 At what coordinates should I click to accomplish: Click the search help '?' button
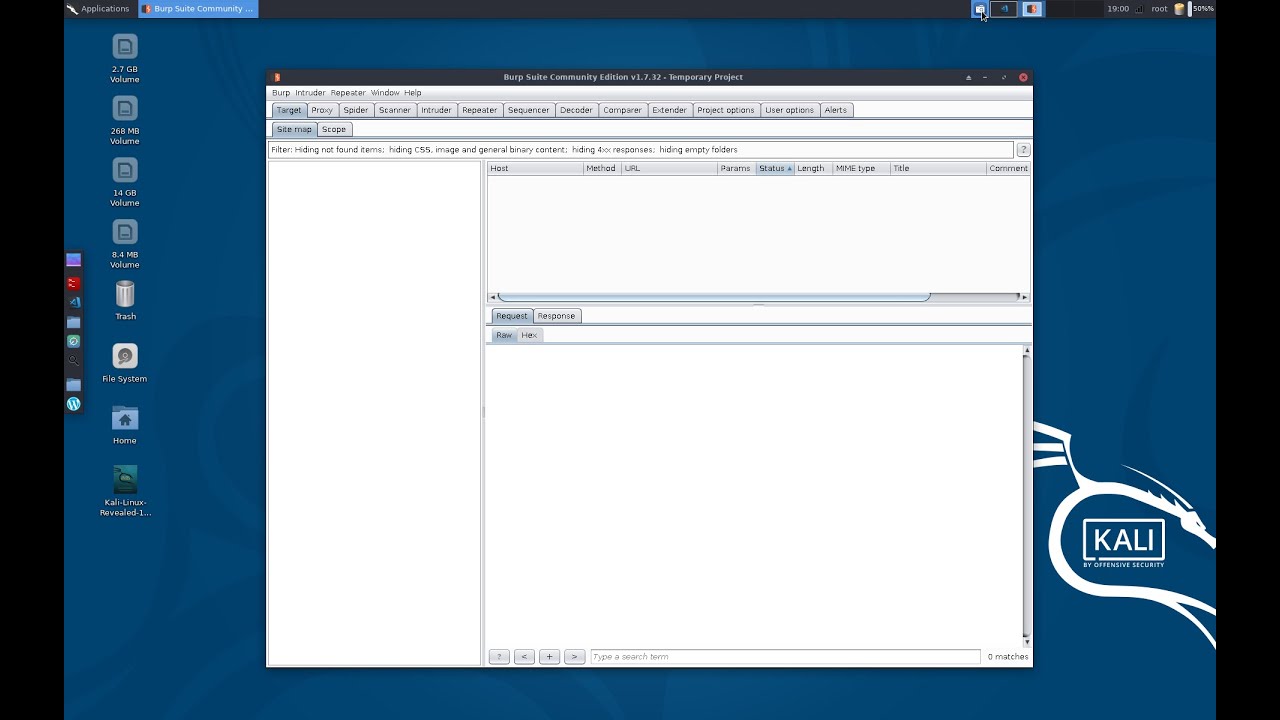(499, 657)
